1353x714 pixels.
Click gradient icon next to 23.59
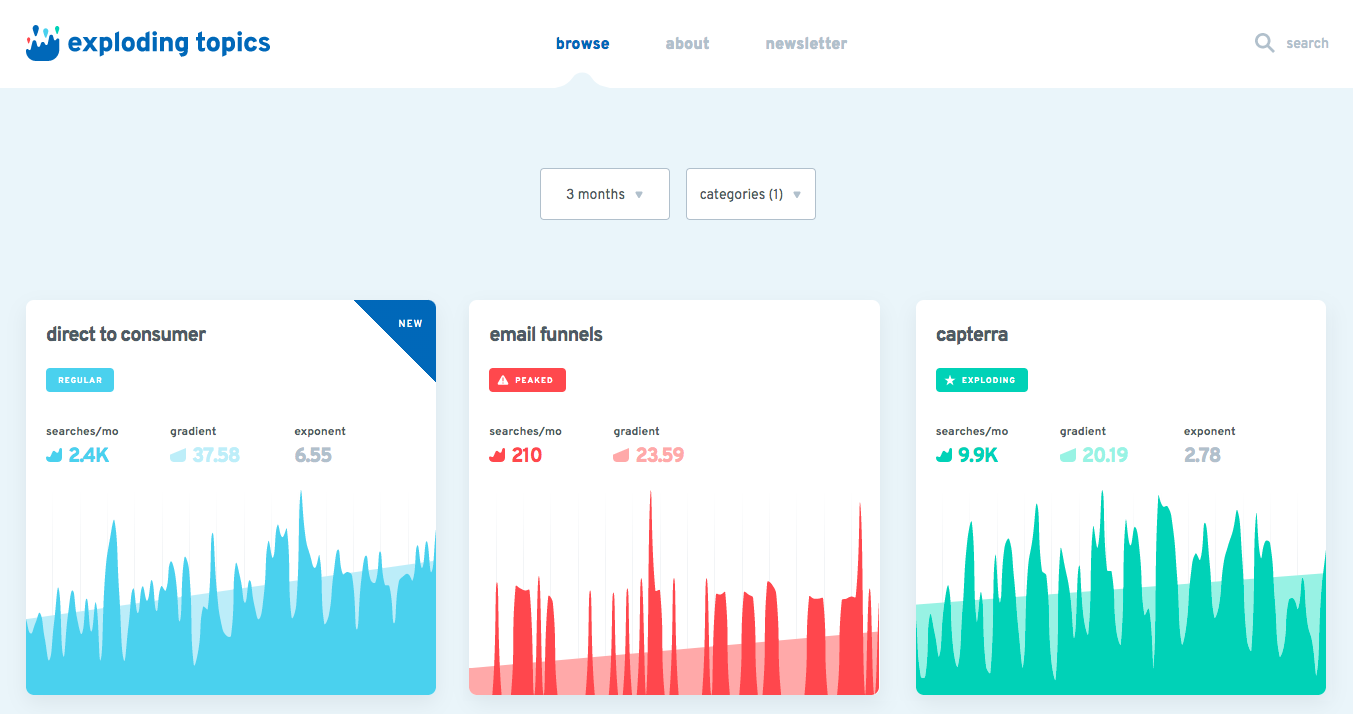pyautogui.click(x=621, y=456)
